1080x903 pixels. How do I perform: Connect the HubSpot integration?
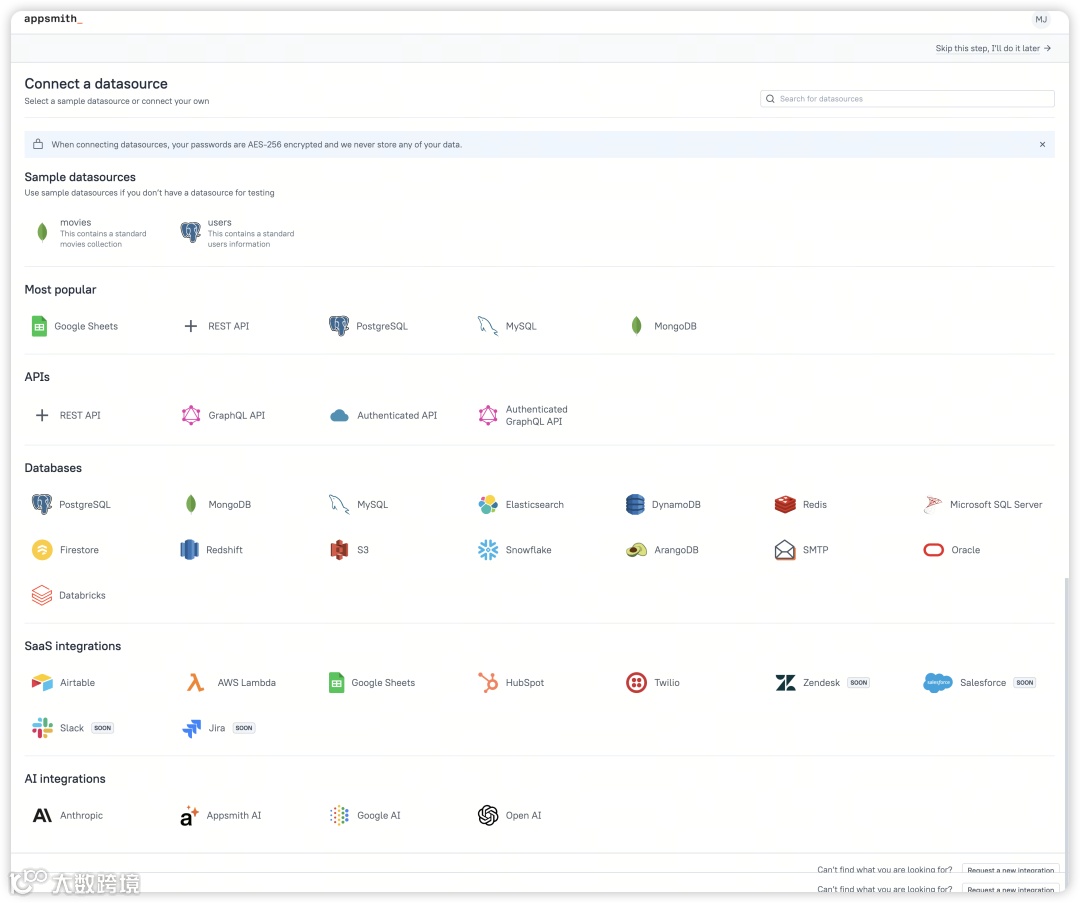tap(511, 683)
